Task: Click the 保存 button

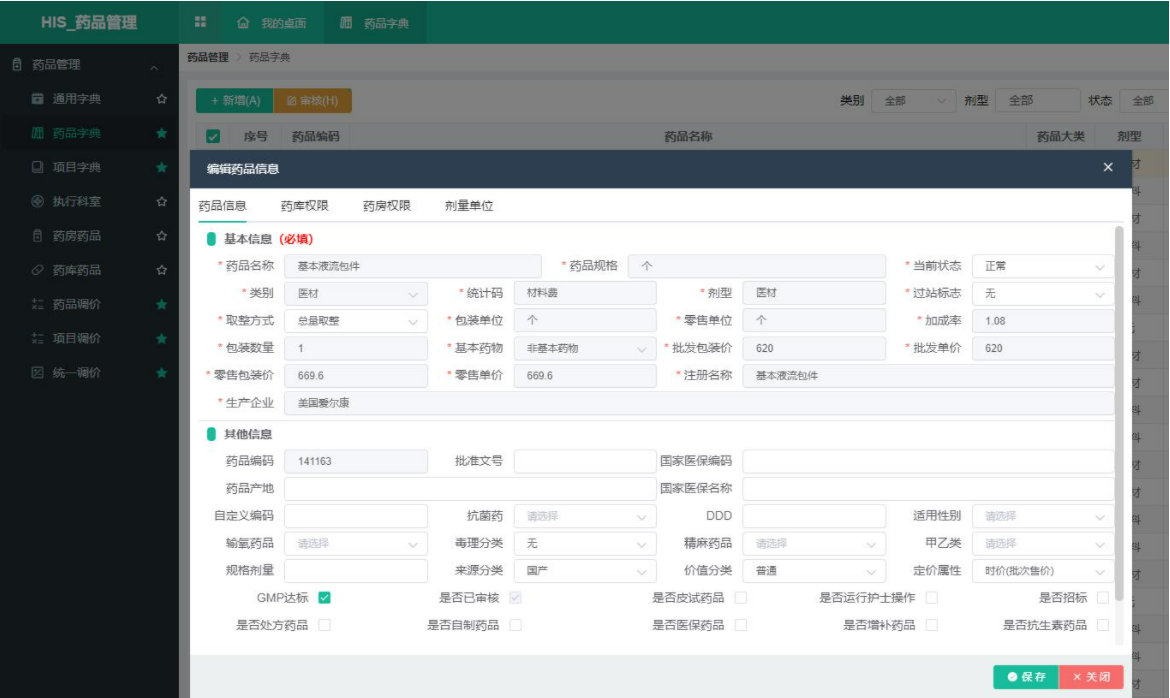Action: [1026, 676]
